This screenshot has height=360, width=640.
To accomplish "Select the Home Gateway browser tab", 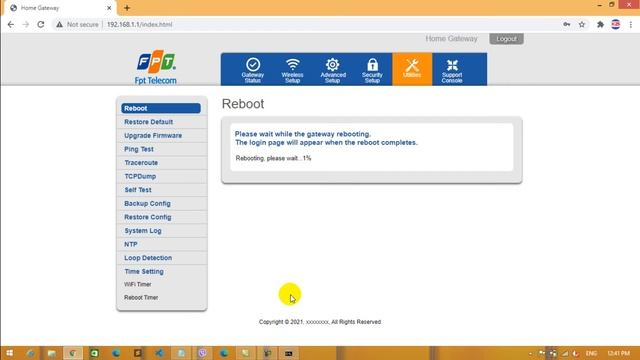I will pos(59,8).
